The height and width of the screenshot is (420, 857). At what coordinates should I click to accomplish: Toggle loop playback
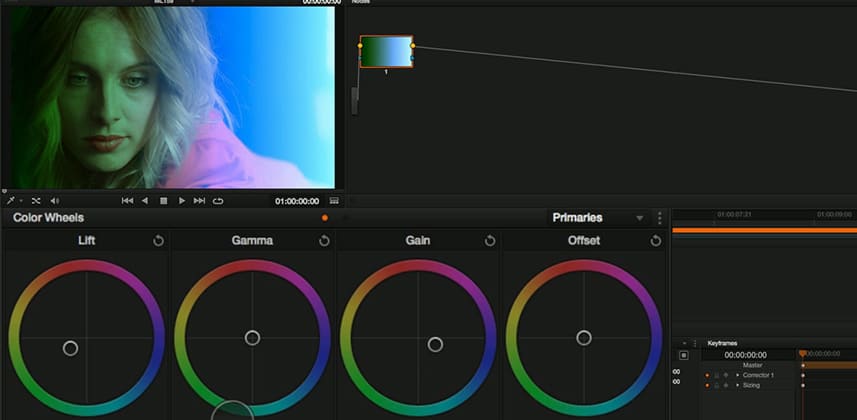[x=218, y=201]
